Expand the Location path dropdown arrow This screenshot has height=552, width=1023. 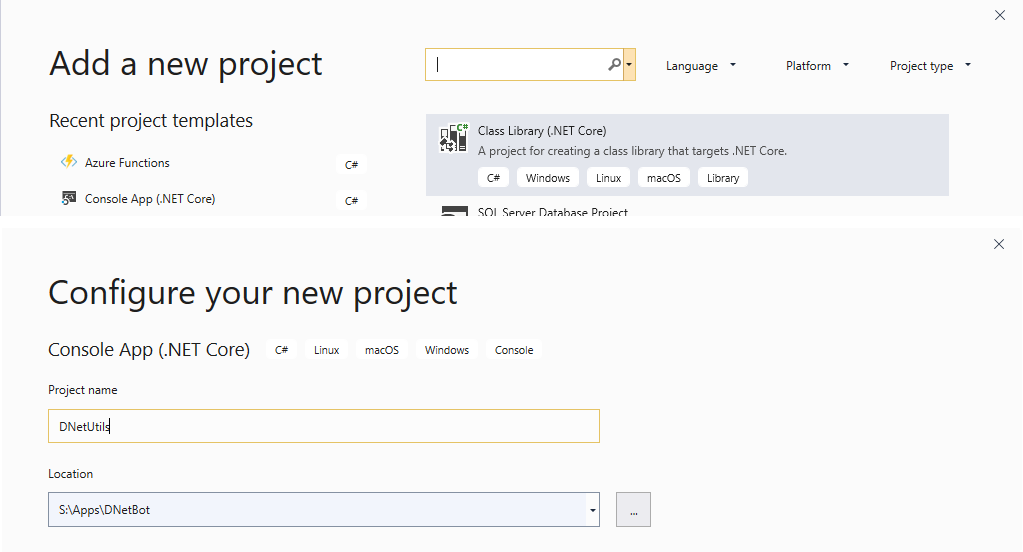[x=592, y=510]
